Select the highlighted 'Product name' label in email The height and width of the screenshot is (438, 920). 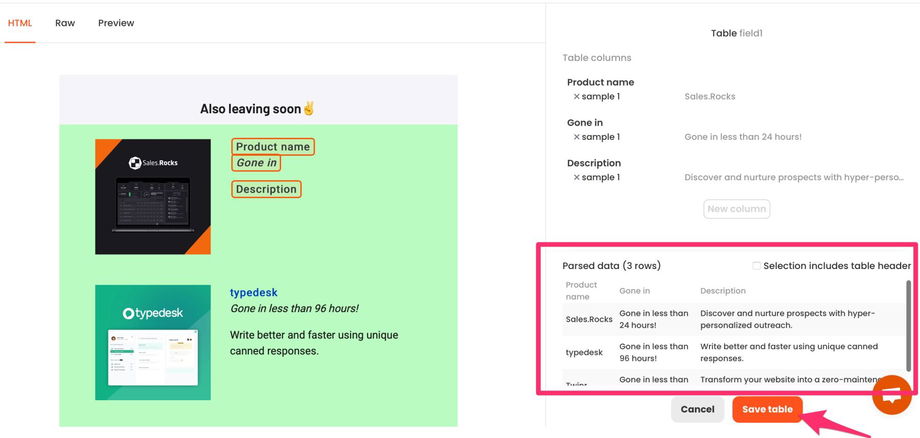tap(272, 147)
